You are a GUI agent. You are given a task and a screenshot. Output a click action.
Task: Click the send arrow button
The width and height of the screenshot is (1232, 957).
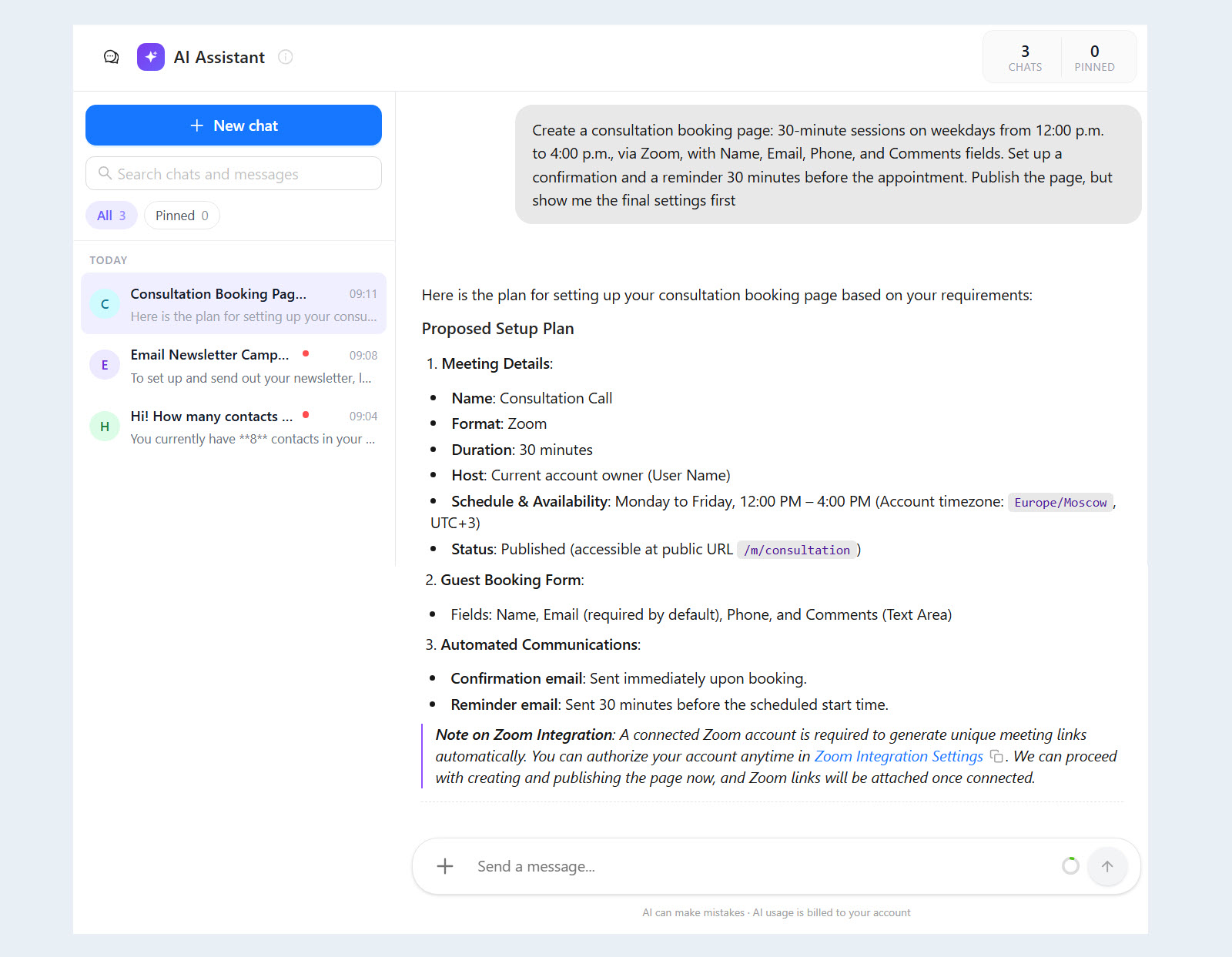(x=1107, y=866)
